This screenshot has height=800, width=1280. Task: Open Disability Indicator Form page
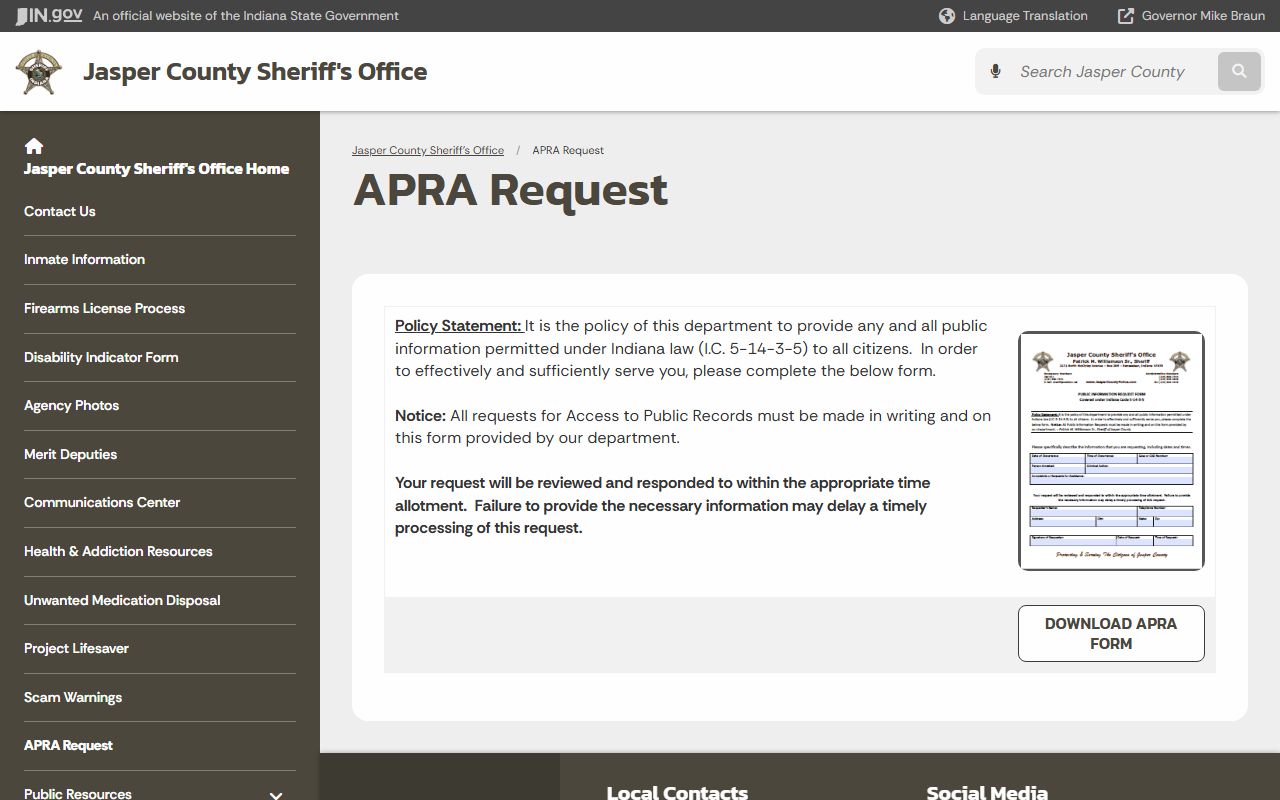(101, 357)
